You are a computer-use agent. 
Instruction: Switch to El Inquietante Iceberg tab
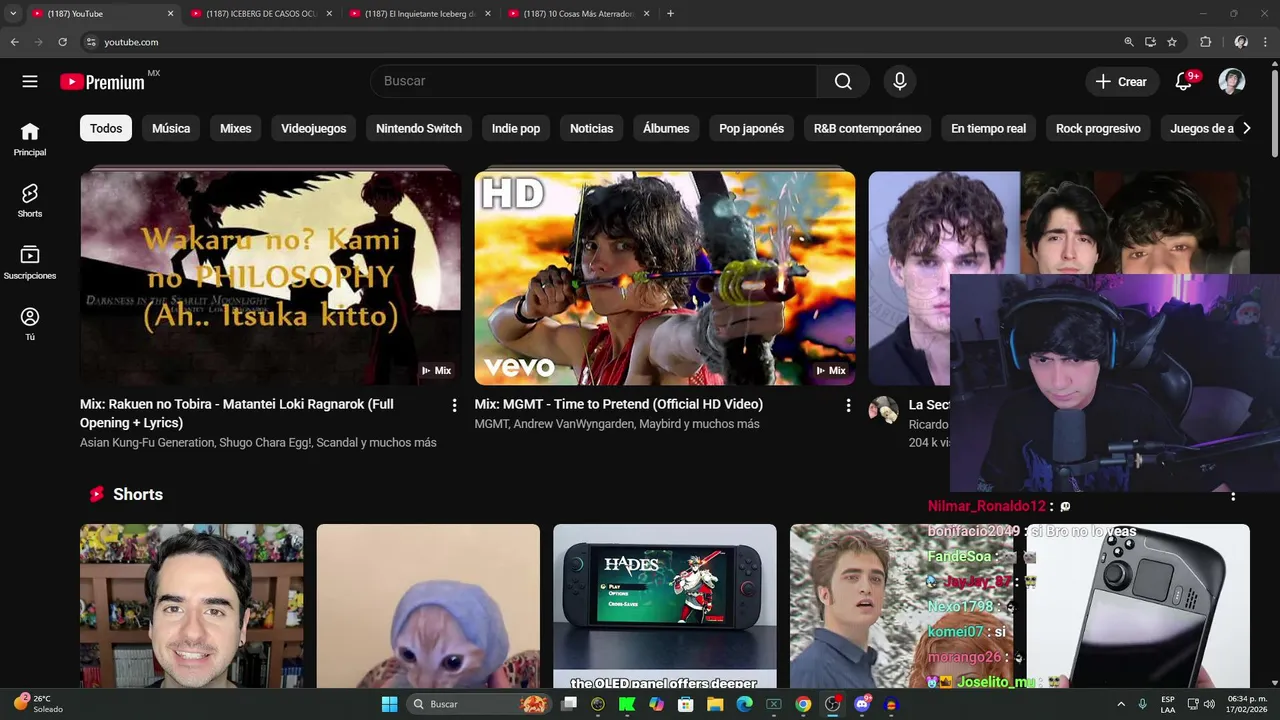click(418, 14)
